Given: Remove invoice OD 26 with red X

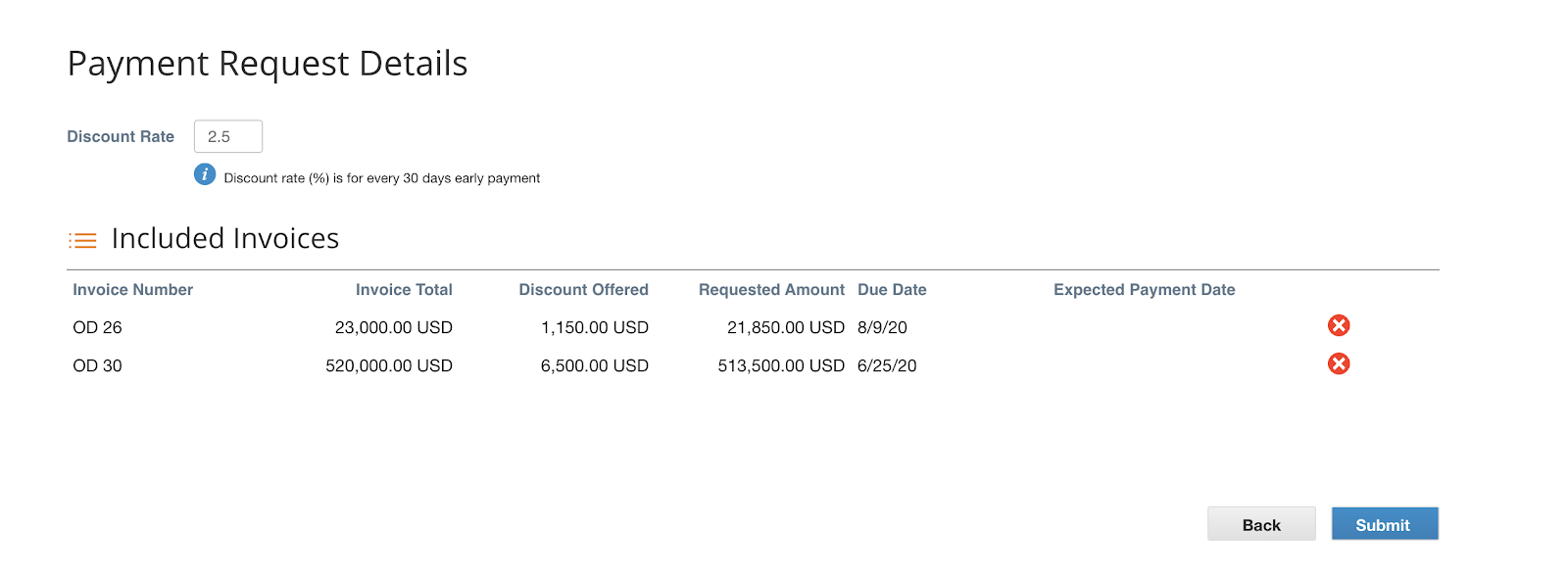Looking at the screenshot, I should point(1339,325).
